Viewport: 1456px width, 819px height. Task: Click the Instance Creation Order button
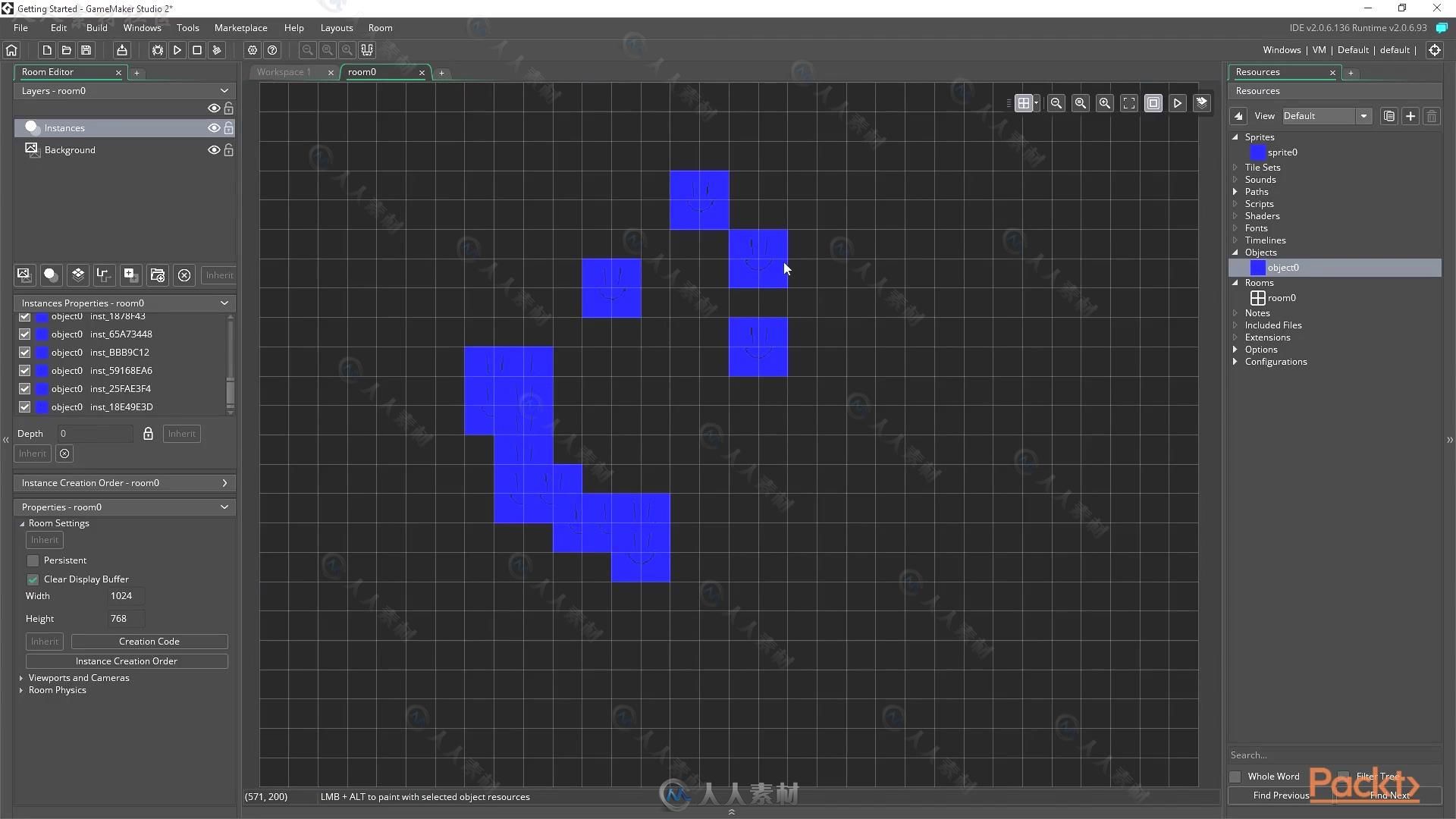(126, 661)
